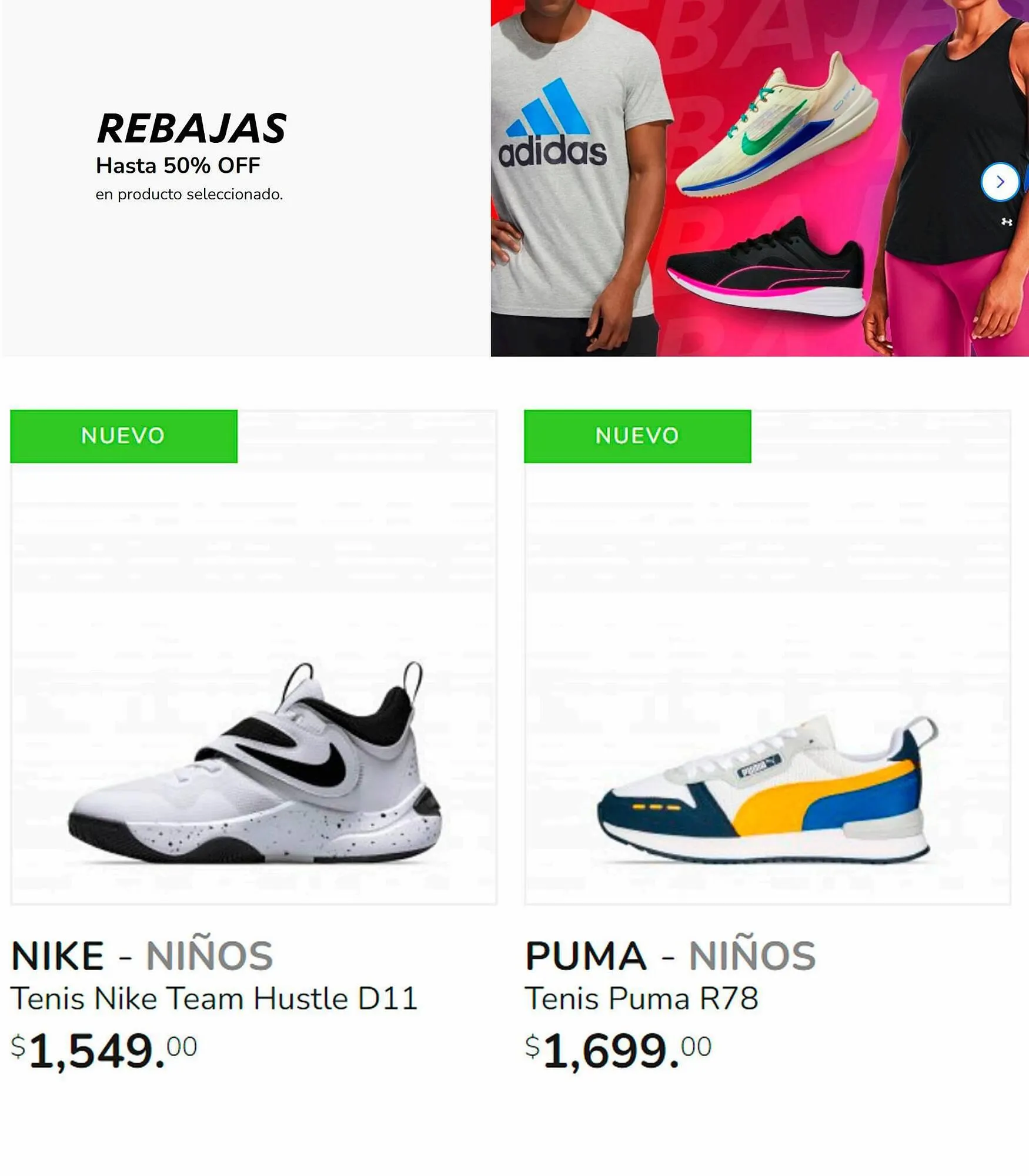Open the NIKE - NIÑOS brand link
The image size is (1029, 1176).
click(x=142, y=956)
